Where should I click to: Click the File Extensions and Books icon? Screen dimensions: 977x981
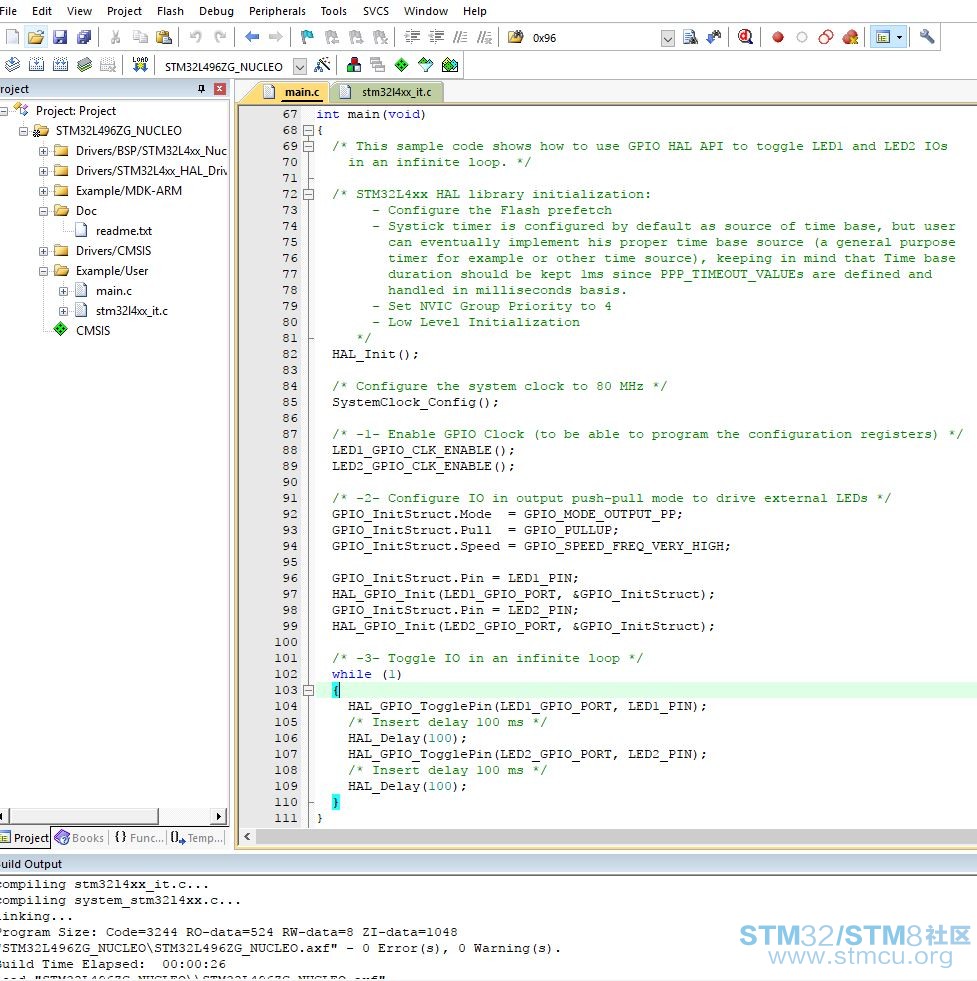coord(353,64)
